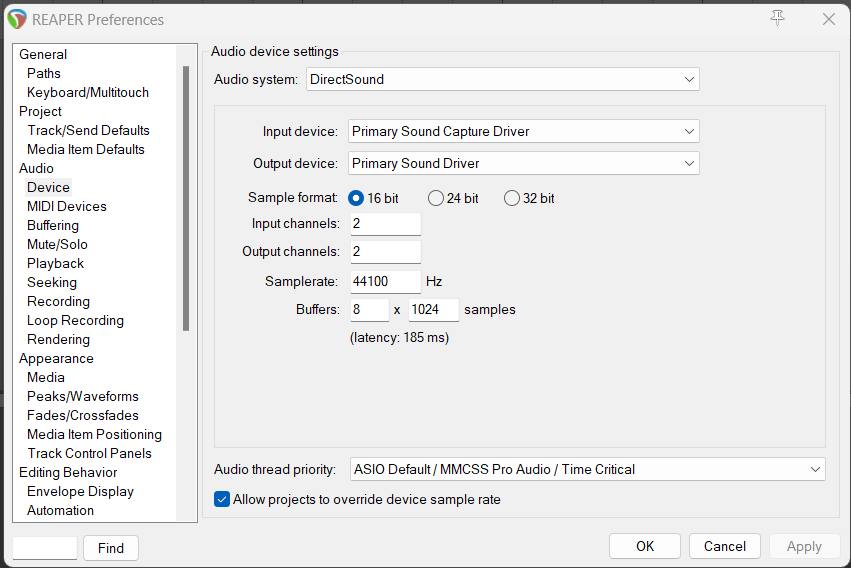The height and width of the screenshot is (568, 851).
Task: Click the buffer count field showing 8
Action: [370, 310]
